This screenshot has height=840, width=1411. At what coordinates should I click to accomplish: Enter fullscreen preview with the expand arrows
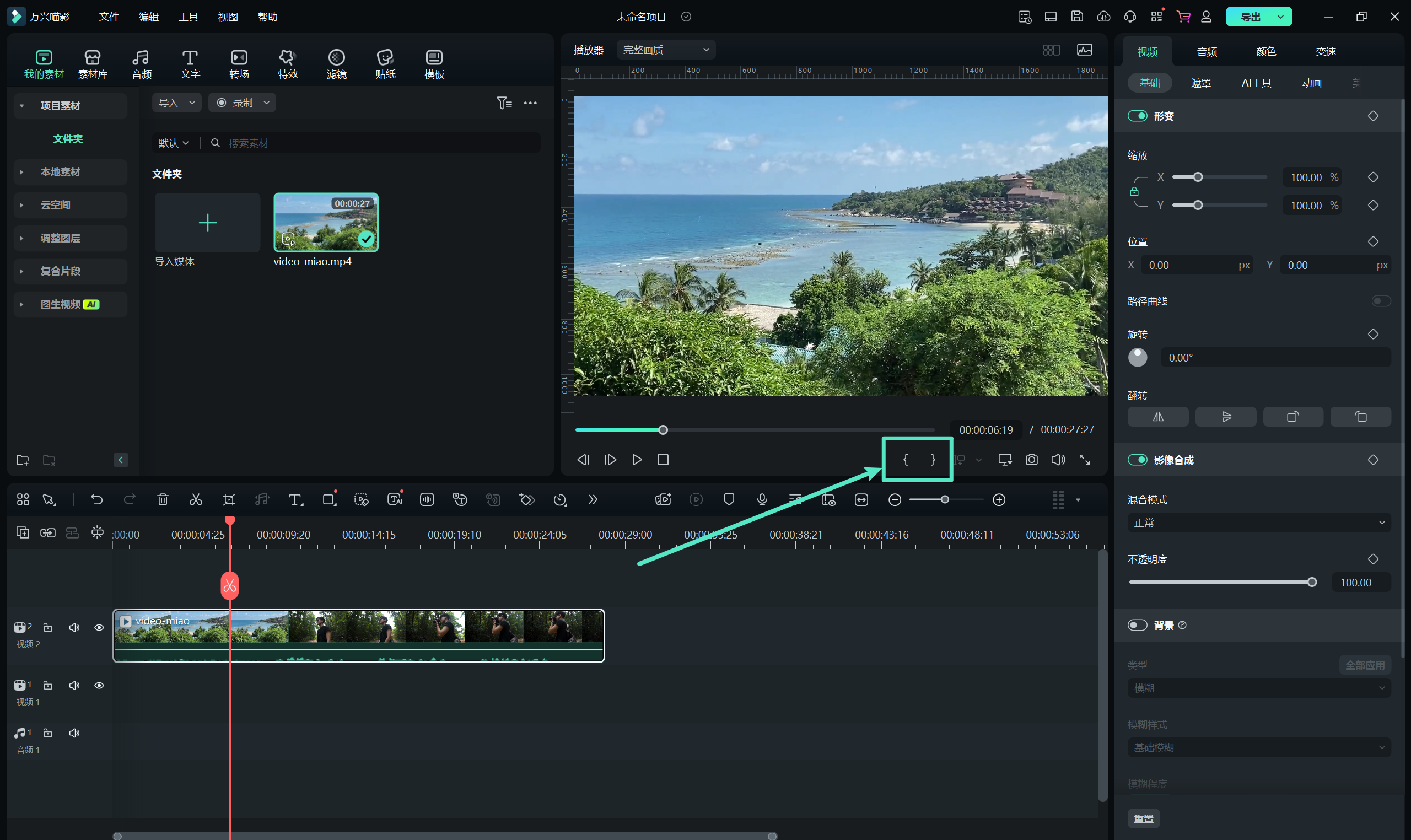(1084, 460)
